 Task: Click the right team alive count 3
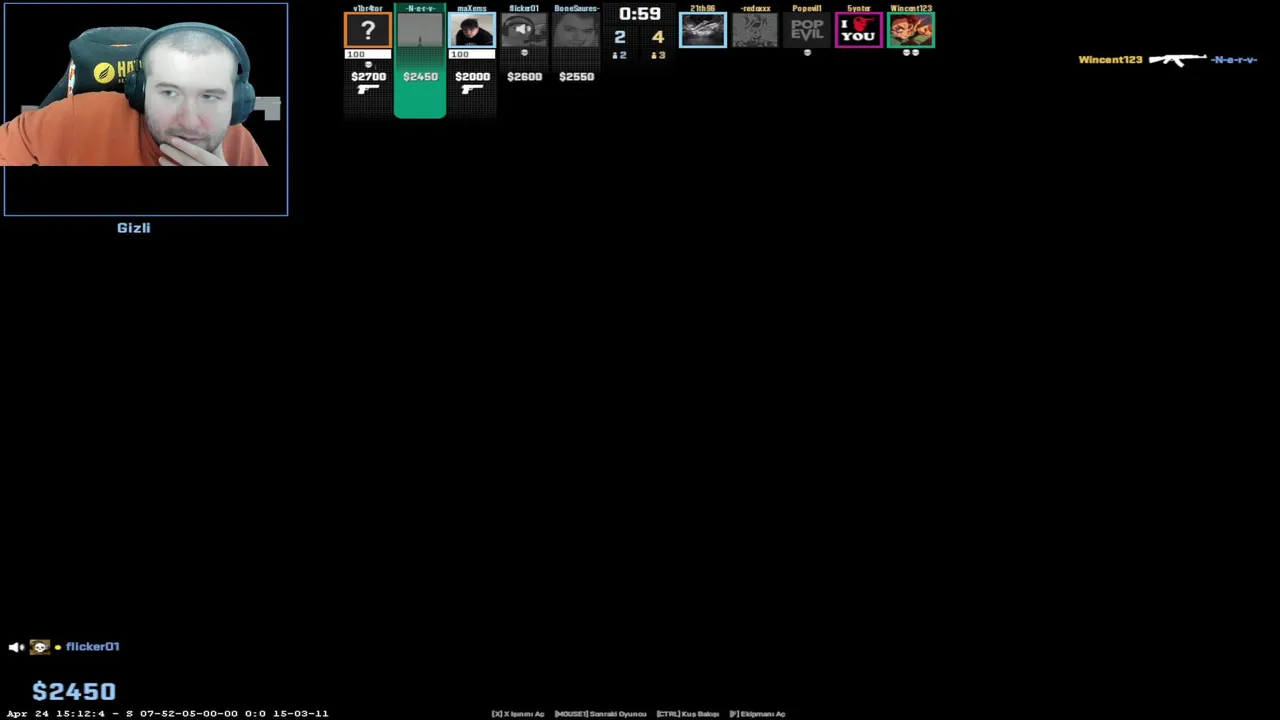[658, 55]
